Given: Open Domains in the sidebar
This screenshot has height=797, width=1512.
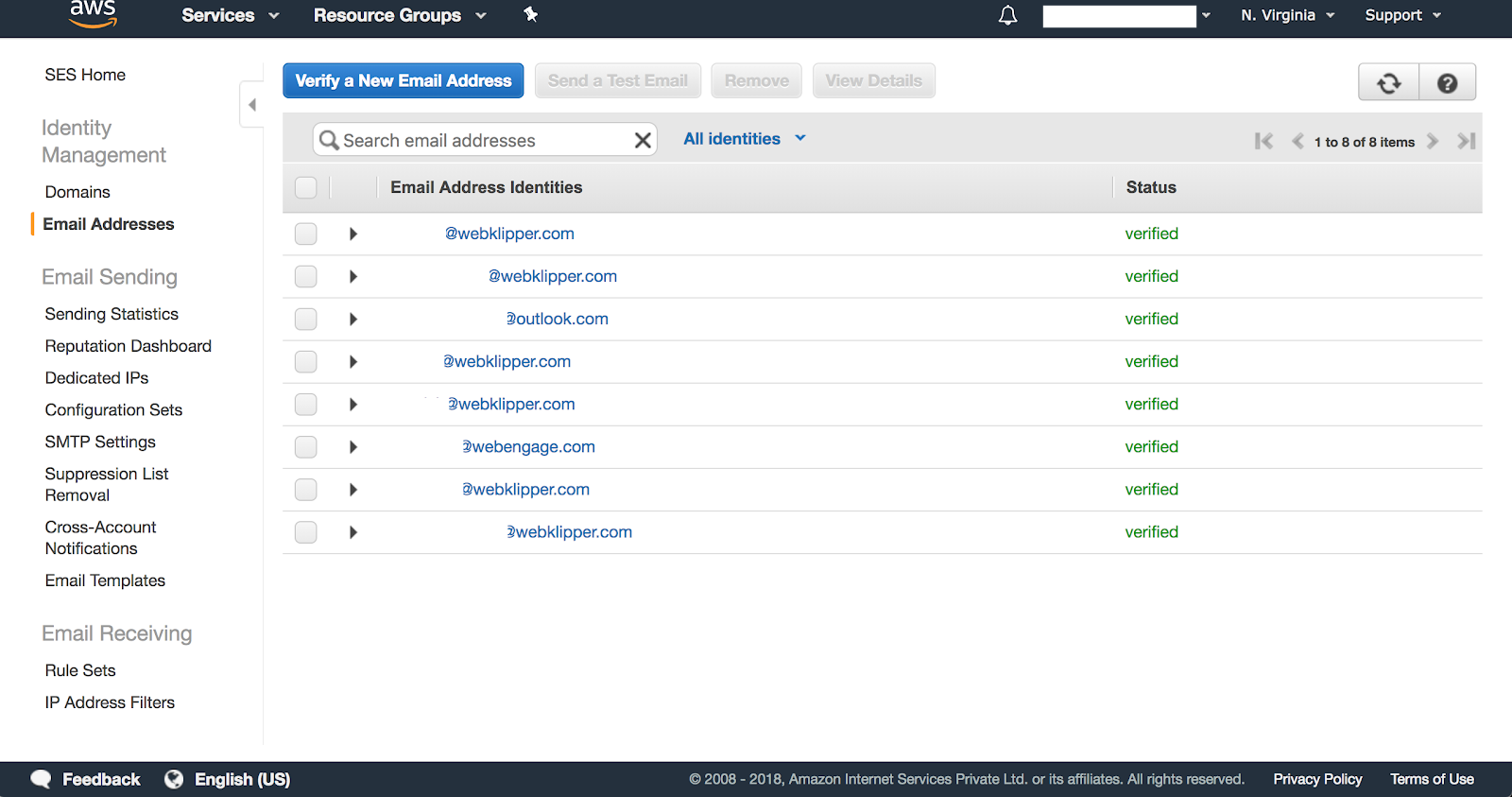Looking at the screenshot, I should (x=77, y=192).
